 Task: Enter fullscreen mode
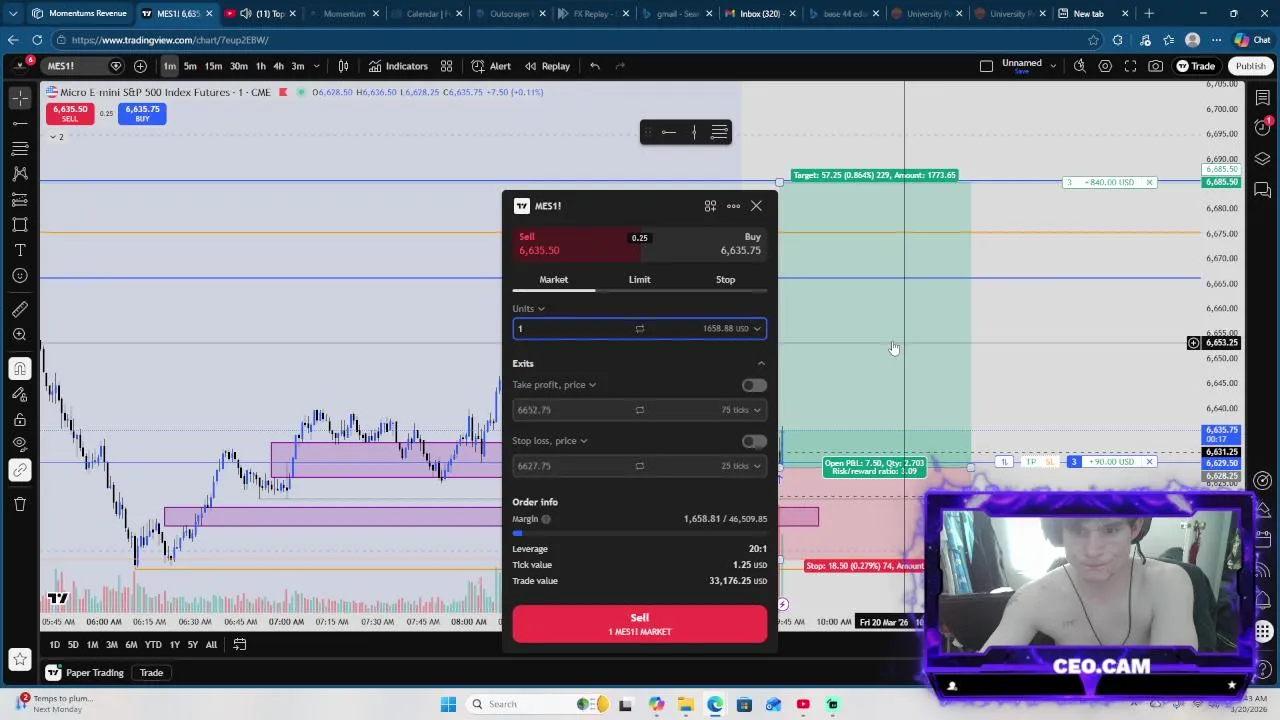(1130, 66)
